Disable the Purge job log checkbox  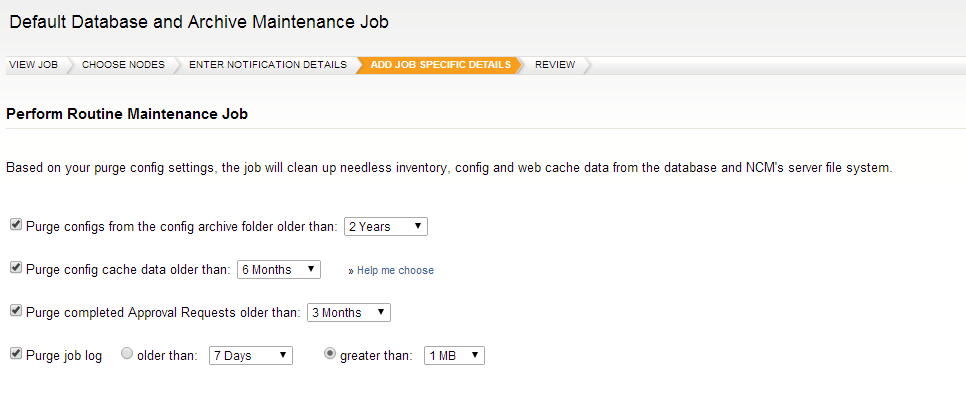pyautogui.click(x=15, y=354)
